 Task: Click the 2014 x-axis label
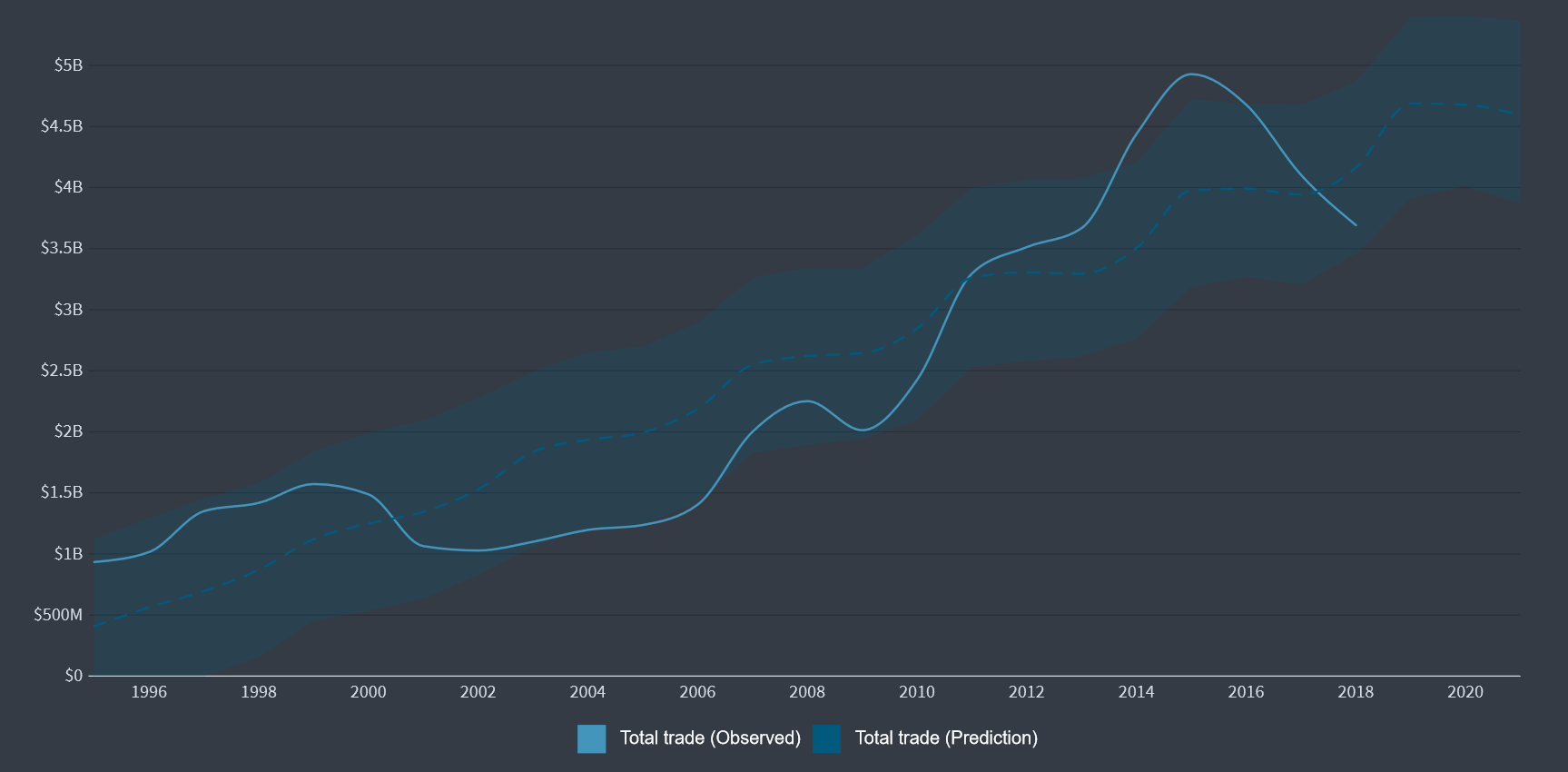[x=1136, y=692]
